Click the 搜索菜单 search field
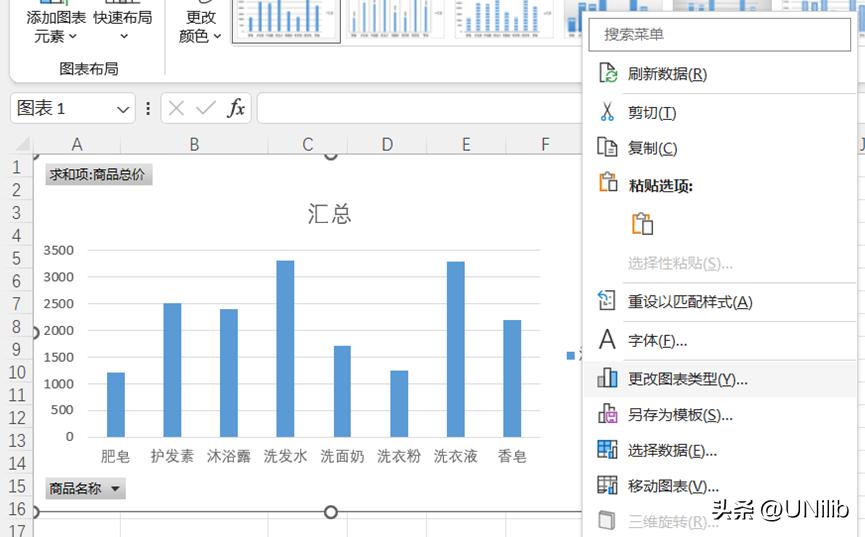 720,35
